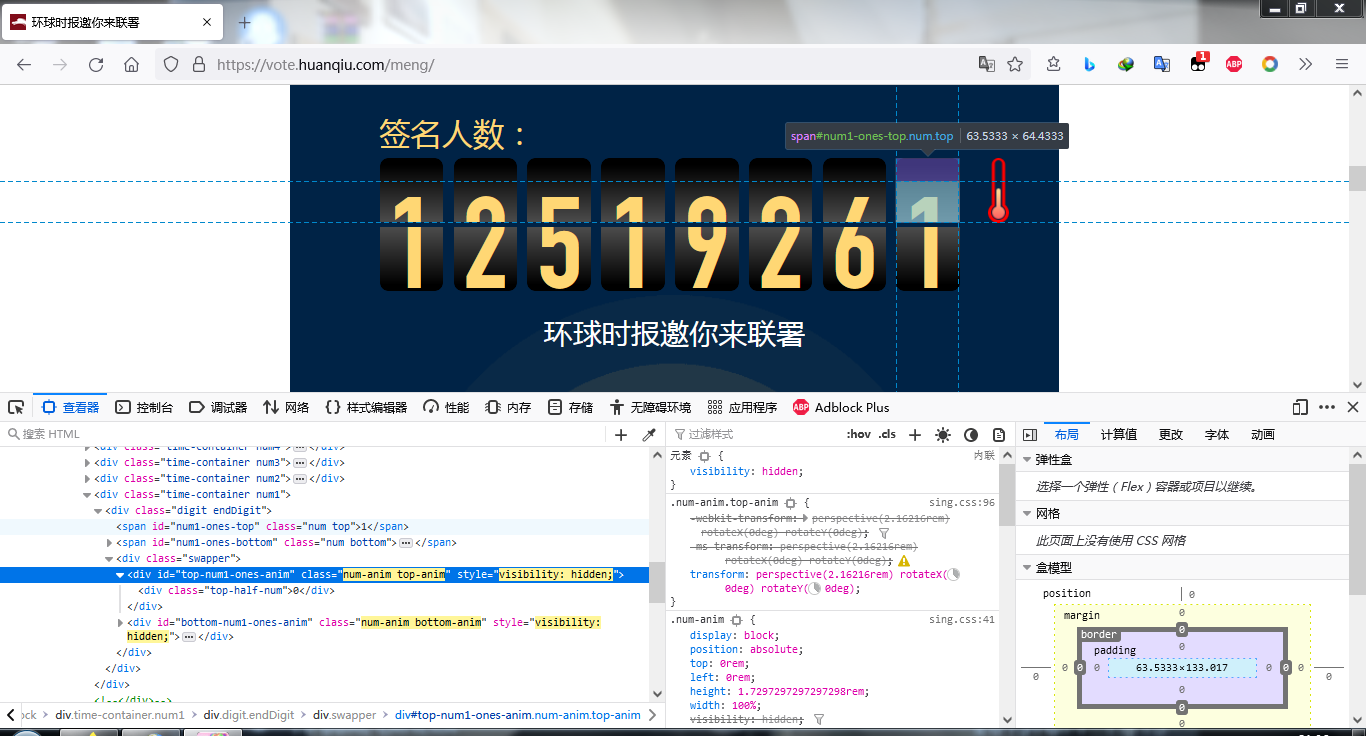The height and width of the screenshot is (736, 1366).
Task: Open the 更改 changes tab
Action: tap(1171, 434)
